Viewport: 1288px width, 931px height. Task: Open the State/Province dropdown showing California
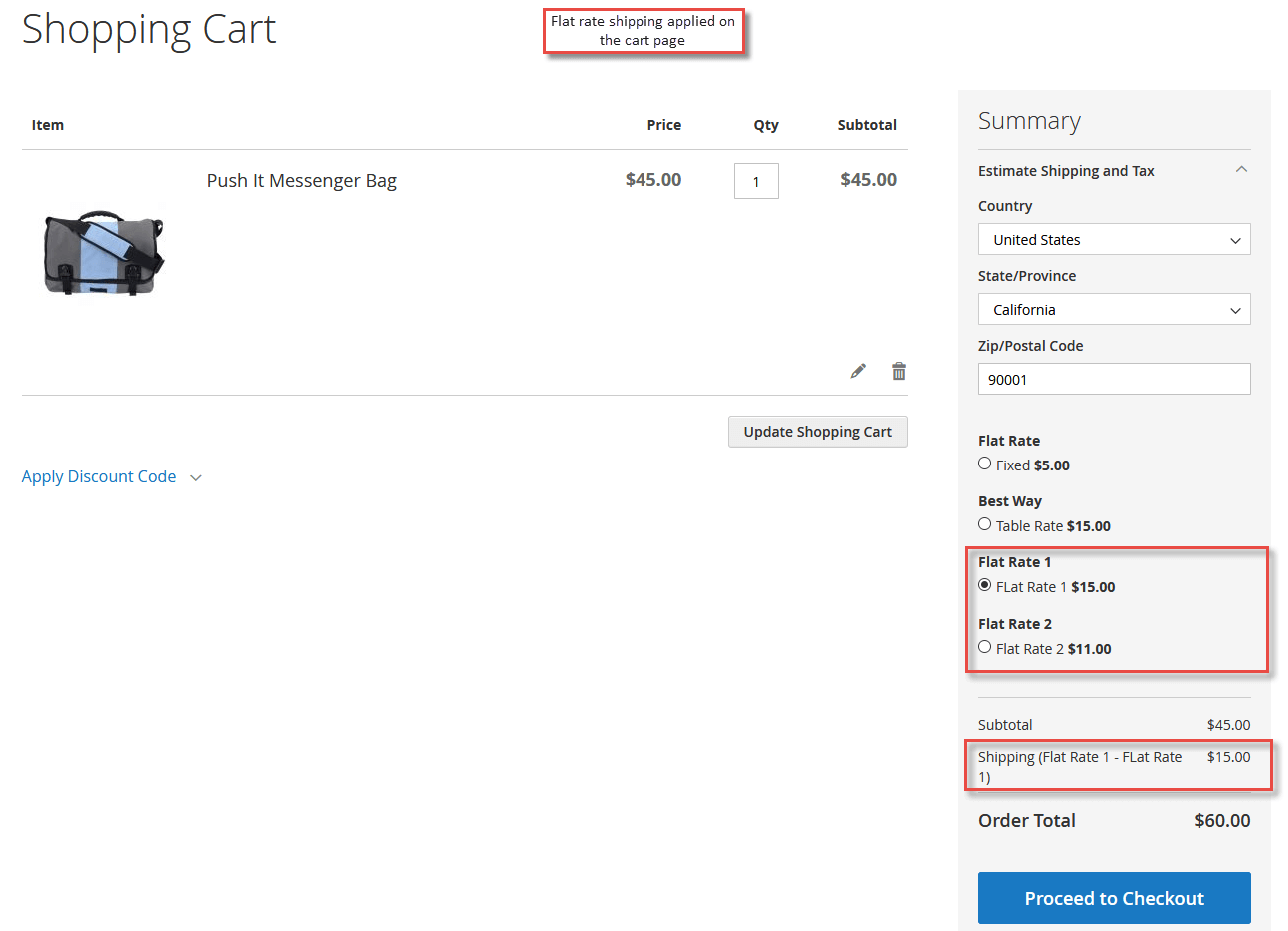pyautogui.click(x=1113, y=310)
